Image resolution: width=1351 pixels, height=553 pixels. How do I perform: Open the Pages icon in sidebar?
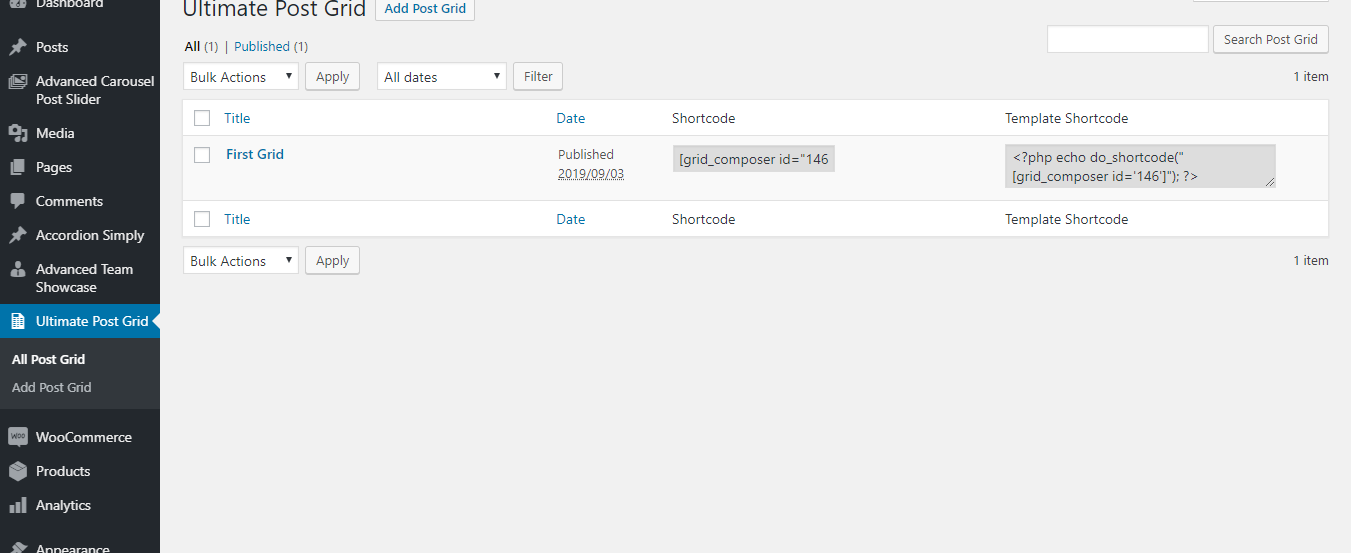[17, 167]
